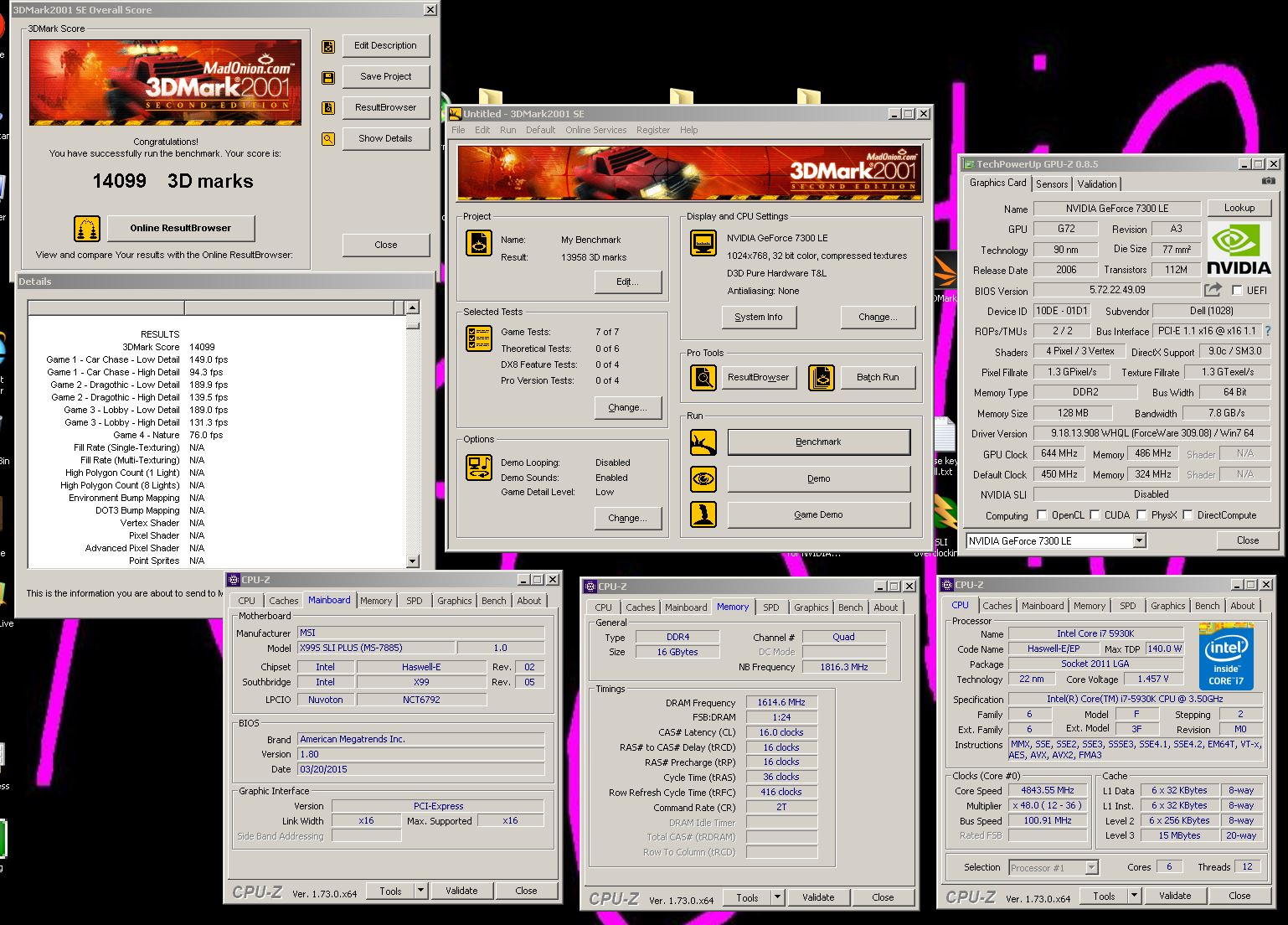Toggle the UEFI checkbox in GPU-Z
This screenshot has width=1288, height=925.
(x=1237, y=291)
